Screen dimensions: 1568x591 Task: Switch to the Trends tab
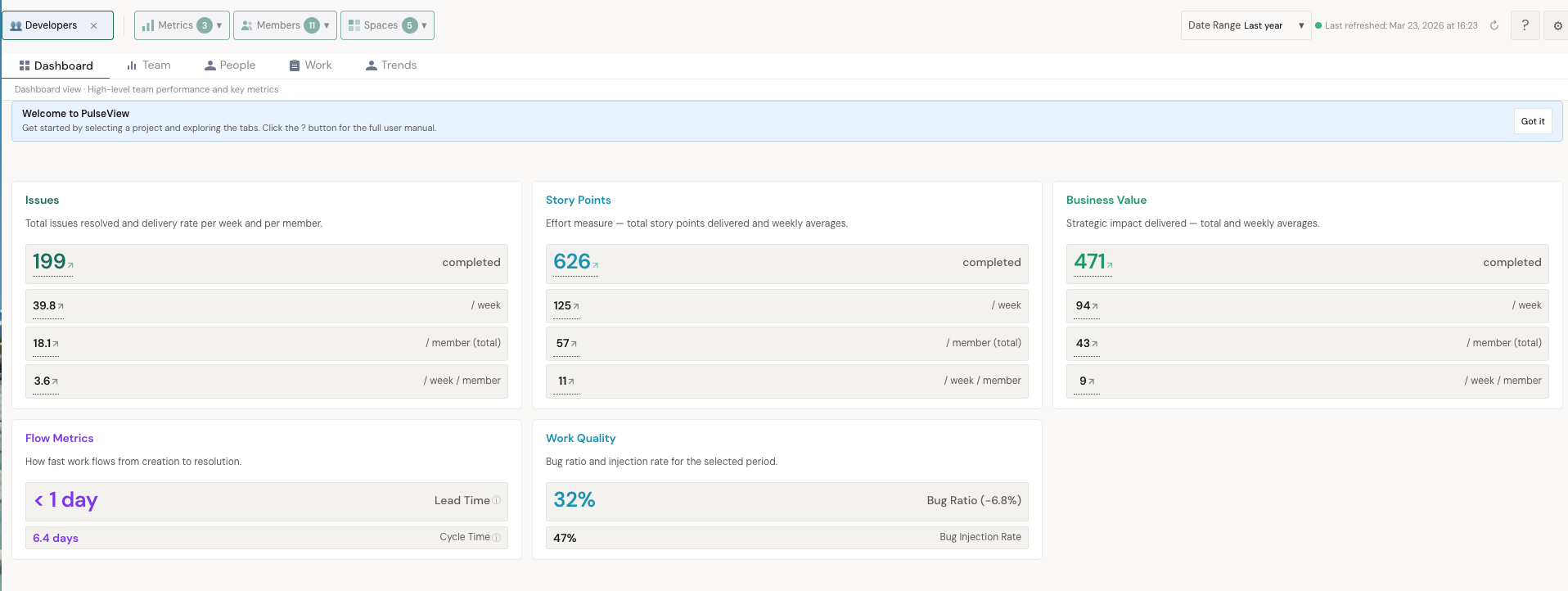[391, 65]
